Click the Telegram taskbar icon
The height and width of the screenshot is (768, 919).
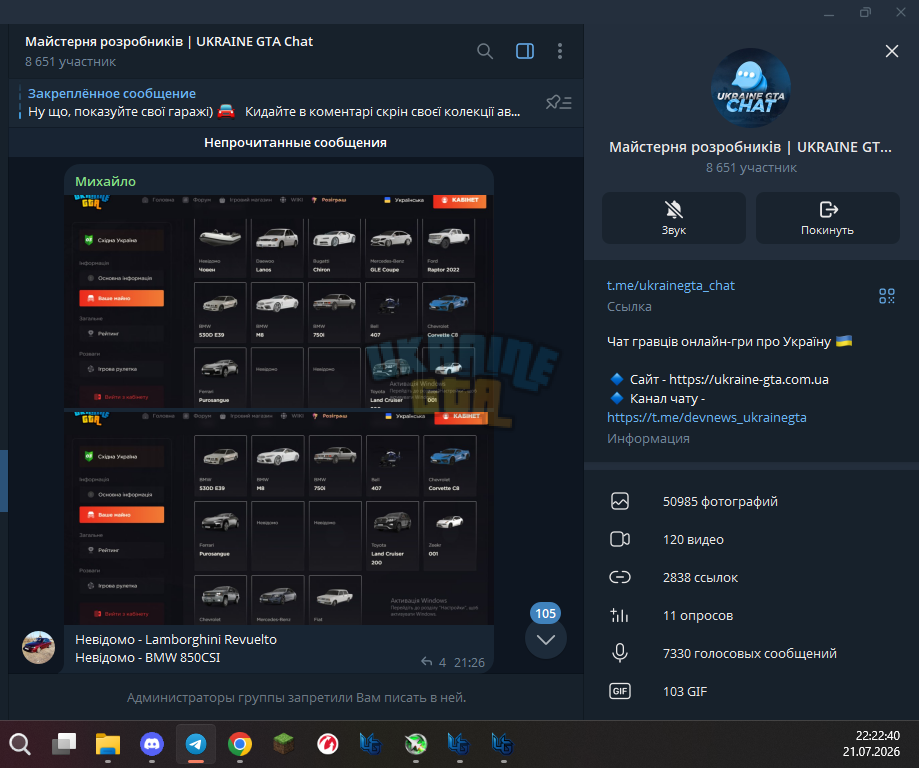click(196, 744)
